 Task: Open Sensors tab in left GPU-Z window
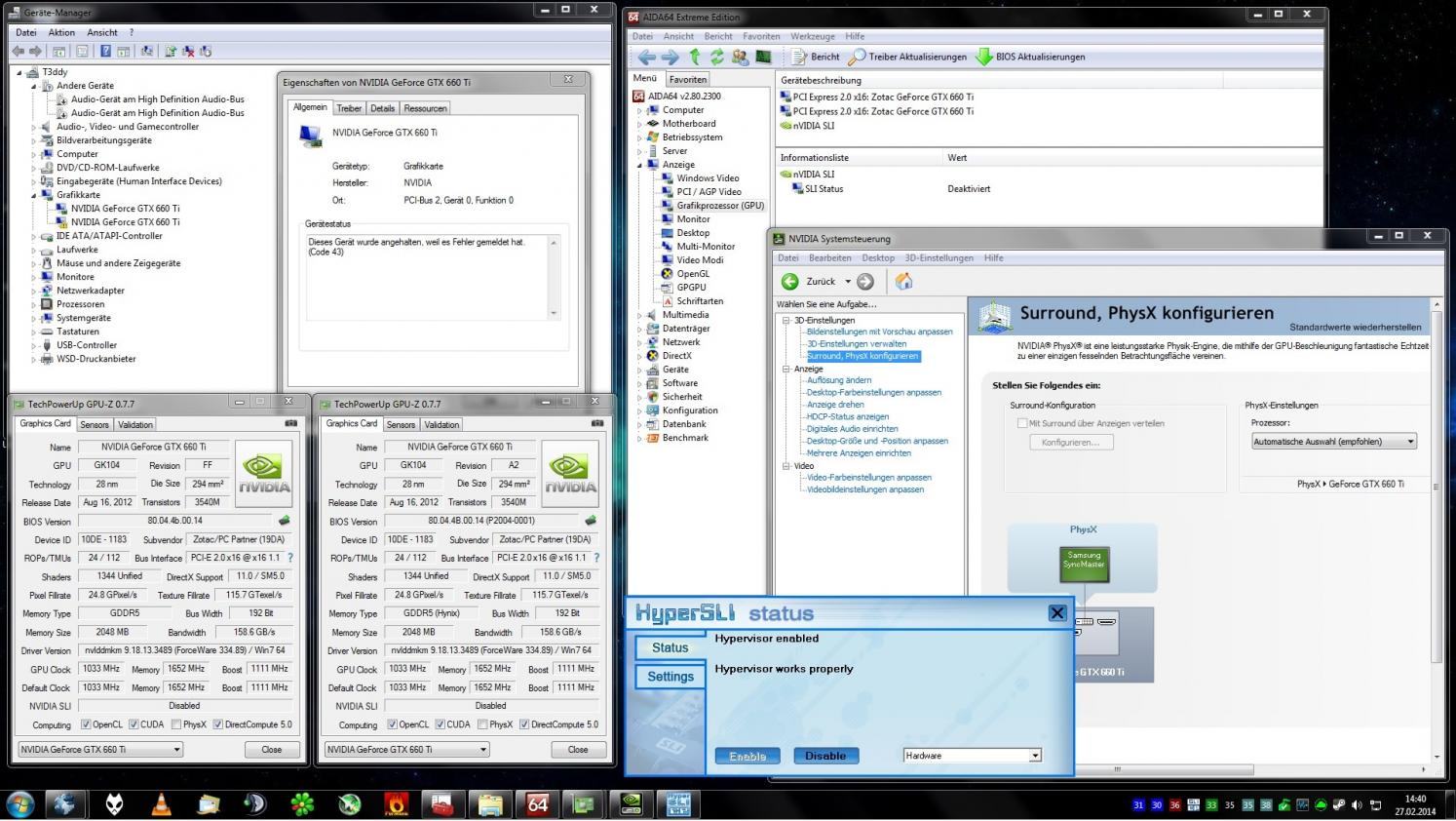[x=95, y=424]
